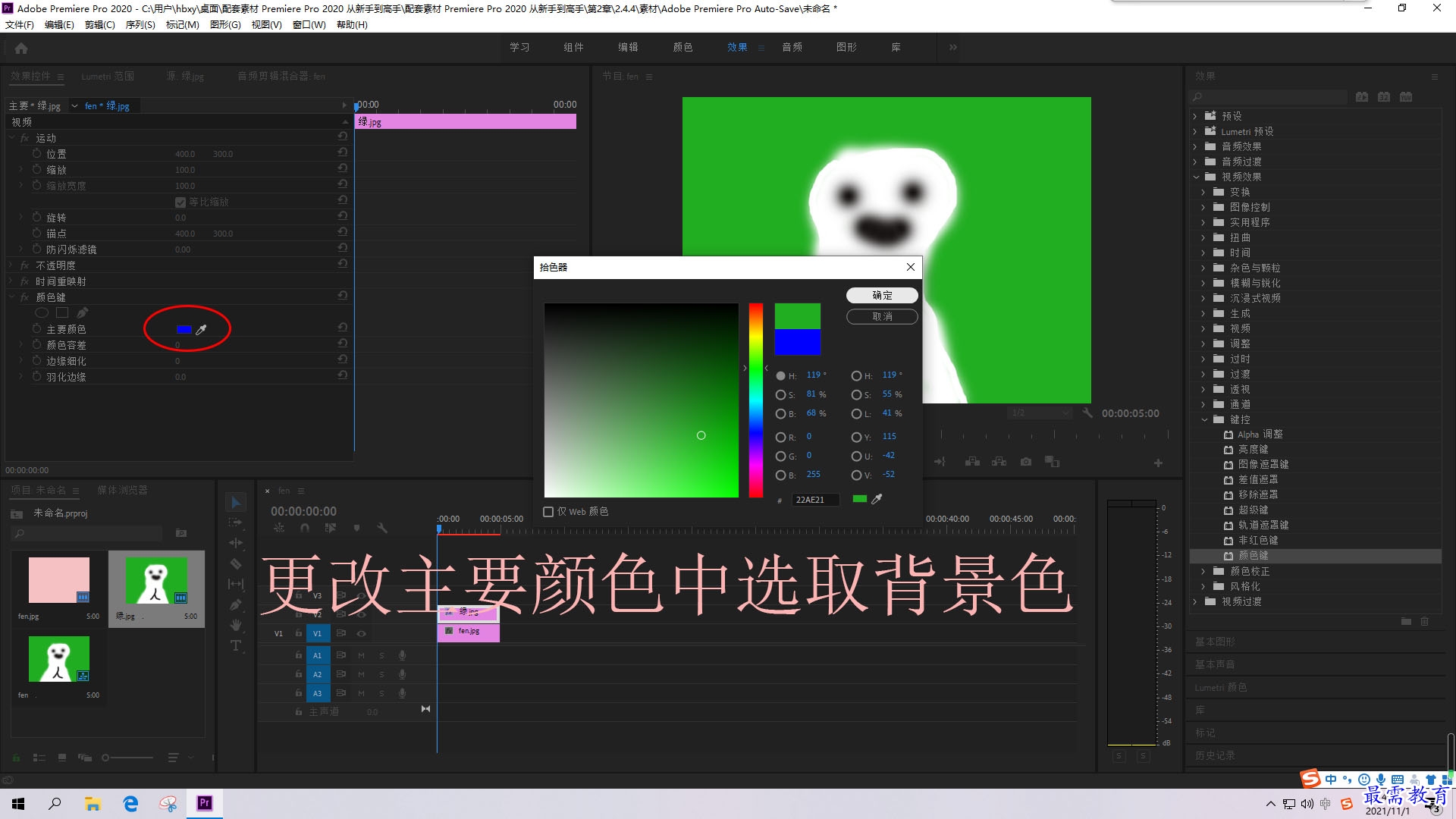1456x819 pixels.
Task: Expand the 预设 effects folder
Action: coord(1195,116)
